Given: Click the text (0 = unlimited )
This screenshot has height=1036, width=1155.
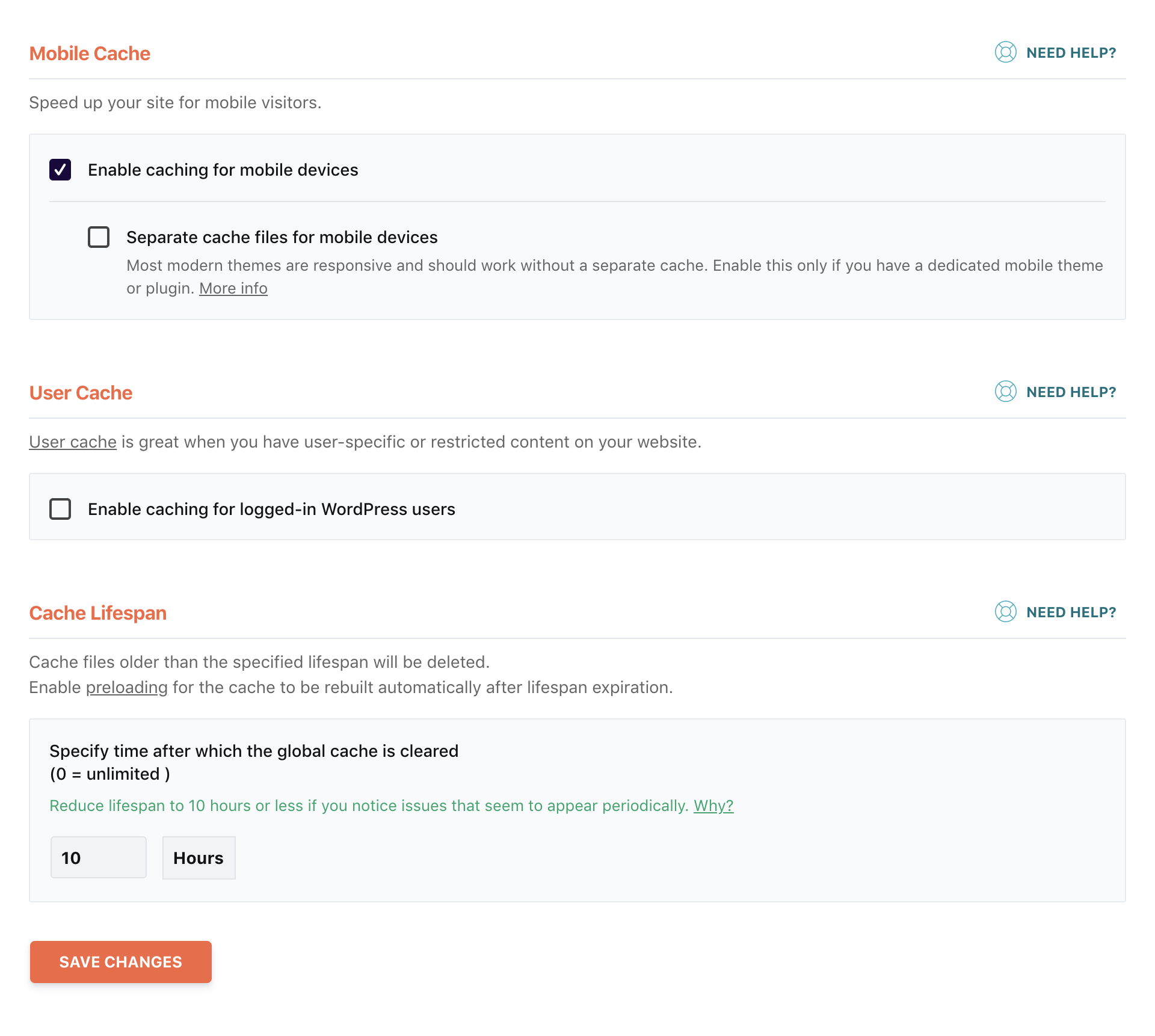Looking at the screenshot, I should (110, 774).
